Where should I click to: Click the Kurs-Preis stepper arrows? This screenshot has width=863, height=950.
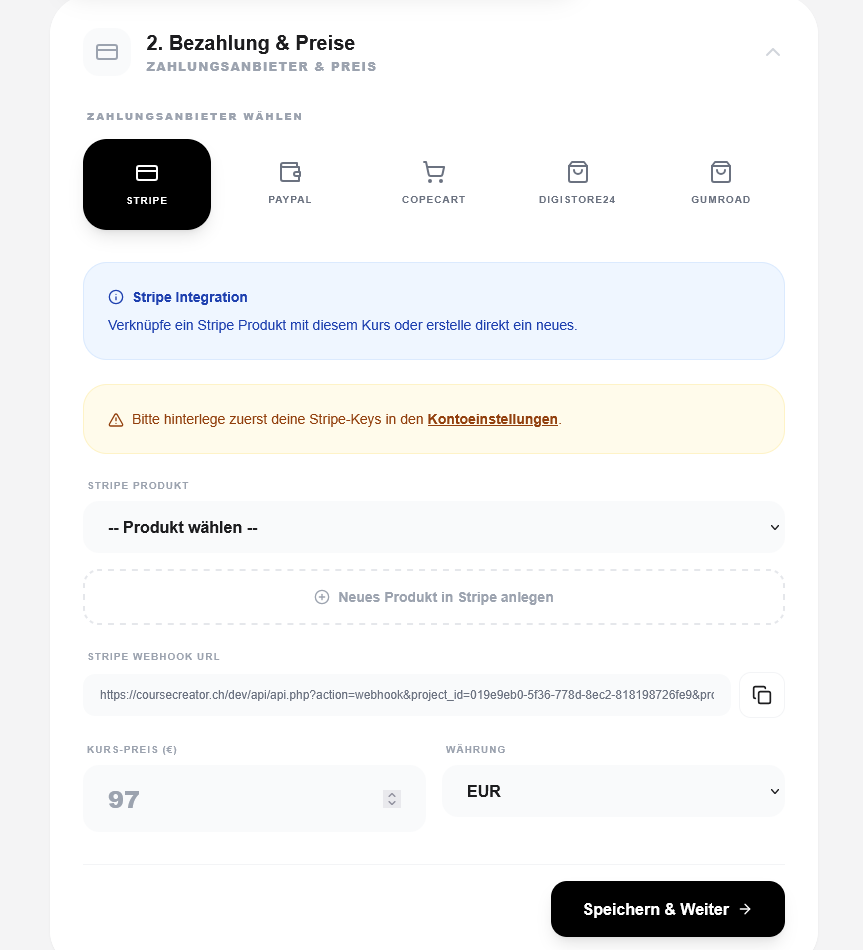pos(392,799)
